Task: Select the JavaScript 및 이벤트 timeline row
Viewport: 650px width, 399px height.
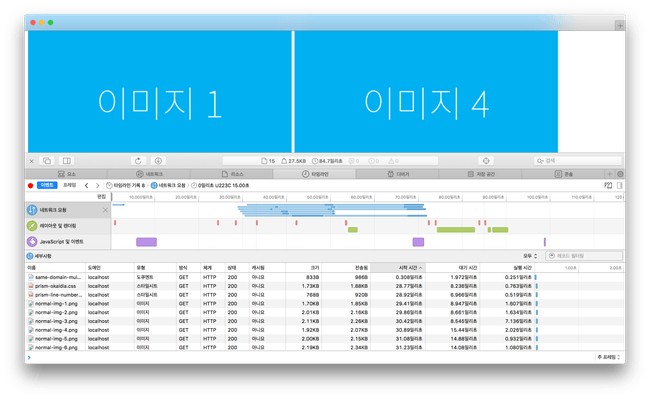Action: point(68,242)
